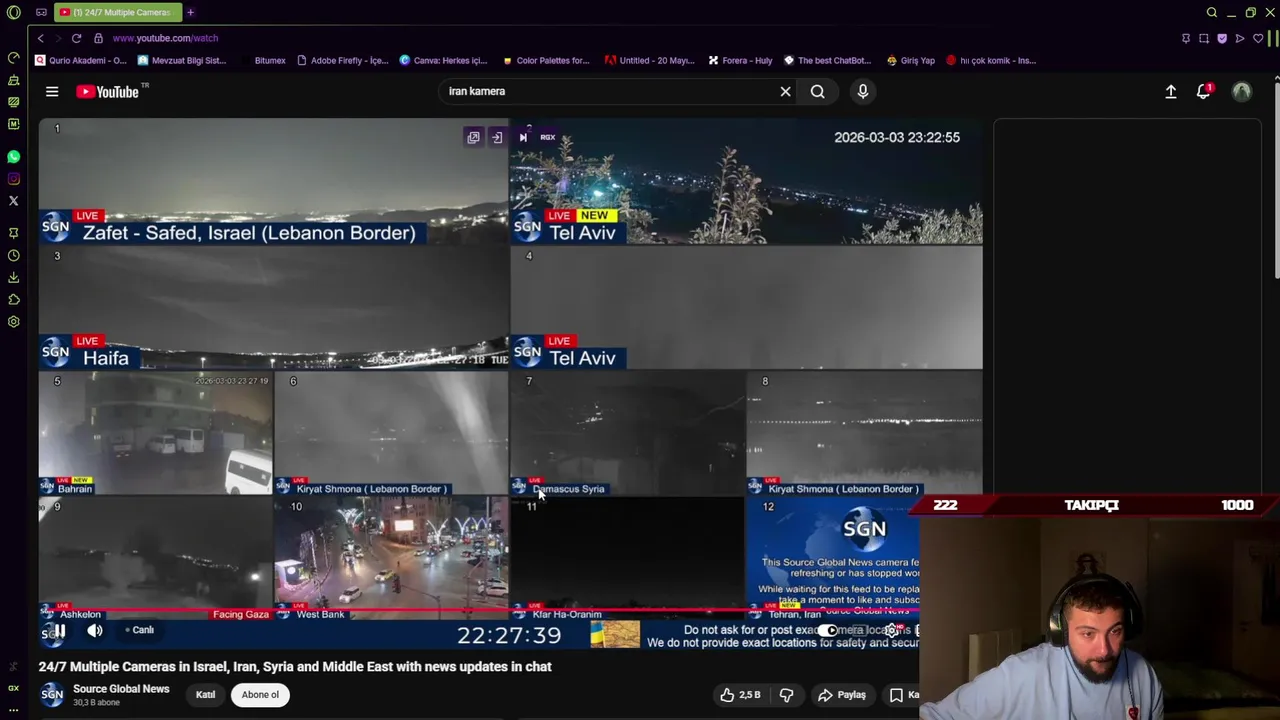Open the player settings gear
Image resolution: width=1280 pixels, height=720 pixels.
click(892, 631)
